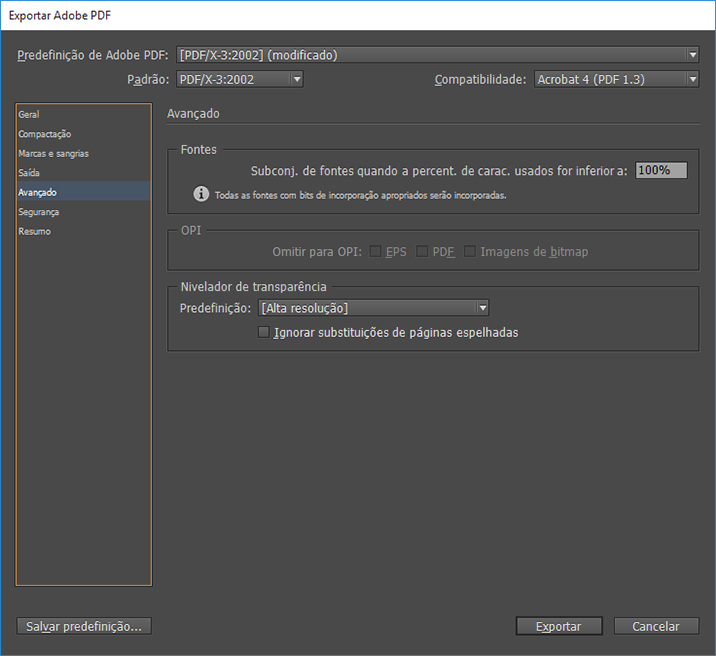Click the Exportar button

(559, 626)
